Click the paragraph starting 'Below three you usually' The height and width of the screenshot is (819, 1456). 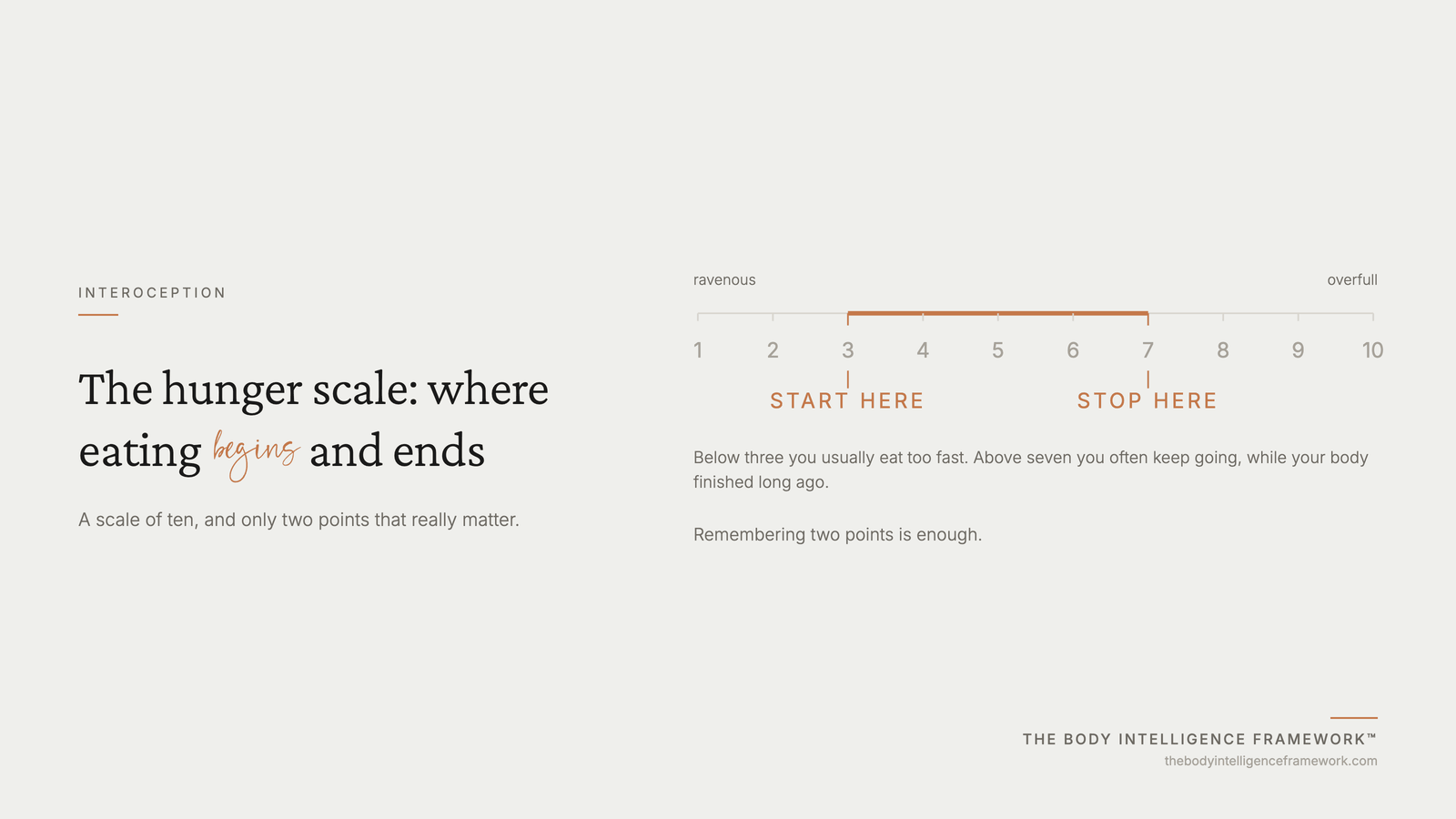coord(1031,470)
